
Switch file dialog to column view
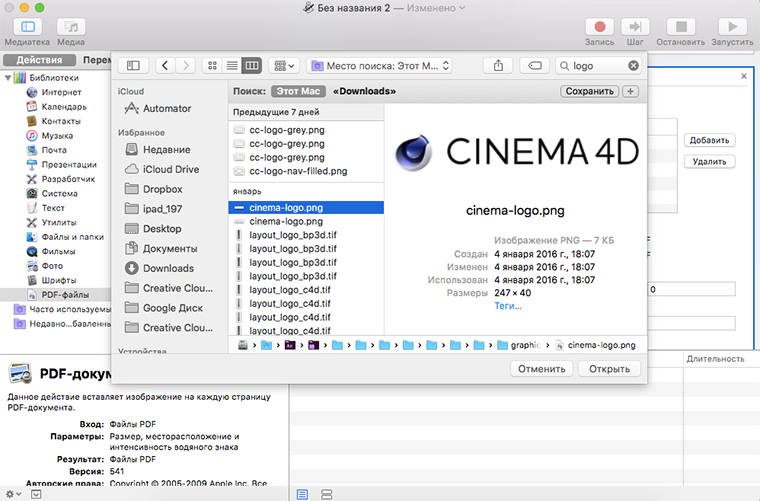pyautogui.click(x=252, y=65)
